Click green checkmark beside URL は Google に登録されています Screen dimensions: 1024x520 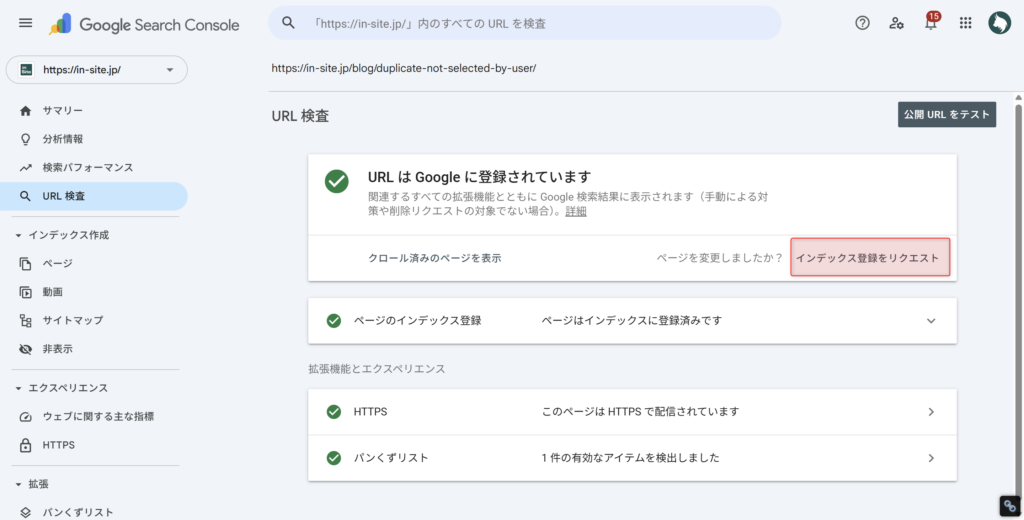336,181
